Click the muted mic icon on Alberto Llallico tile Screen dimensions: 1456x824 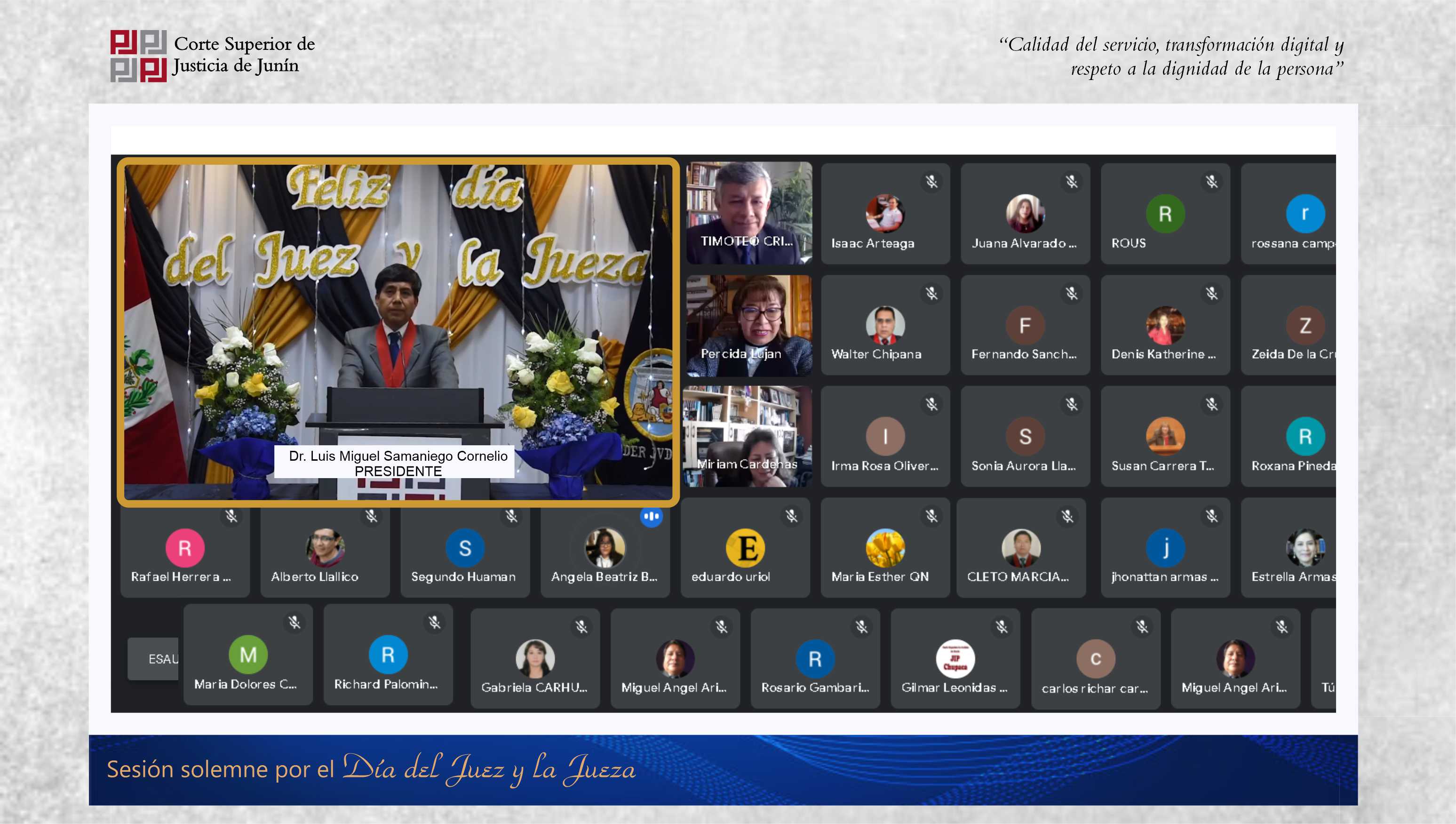pyautogui.click(x=371, y=516)
